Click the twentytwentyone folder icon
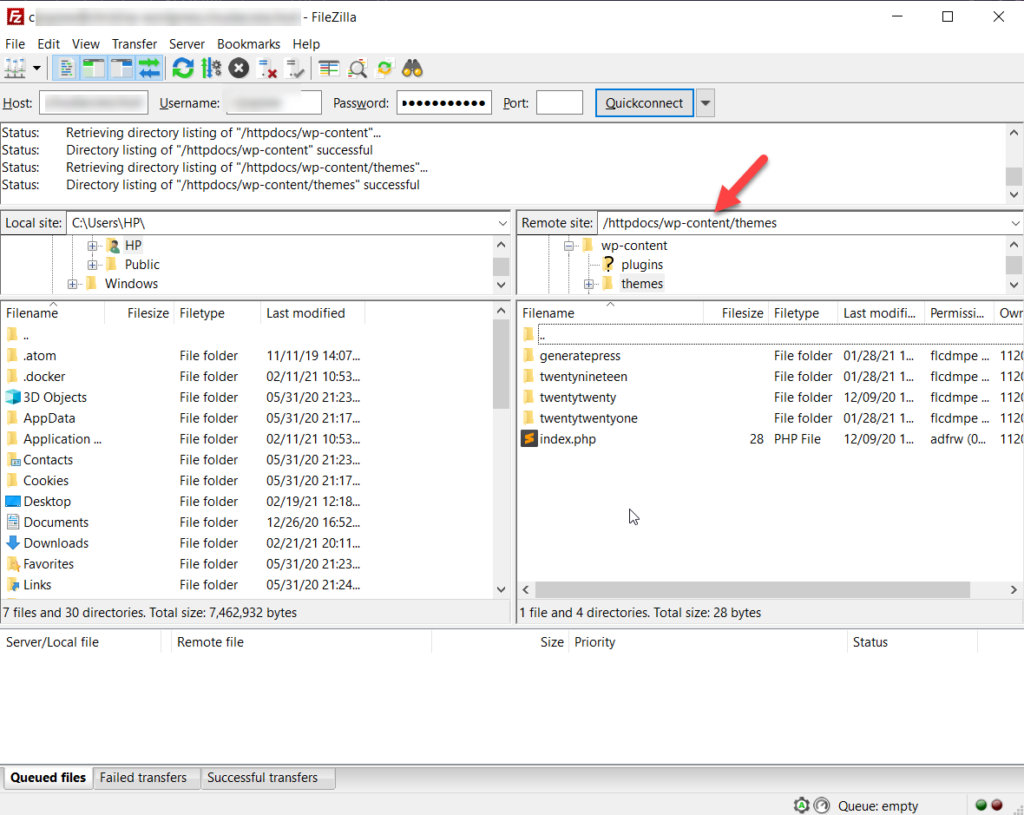This screenshot has width=1024, height=815. [529, 418]
